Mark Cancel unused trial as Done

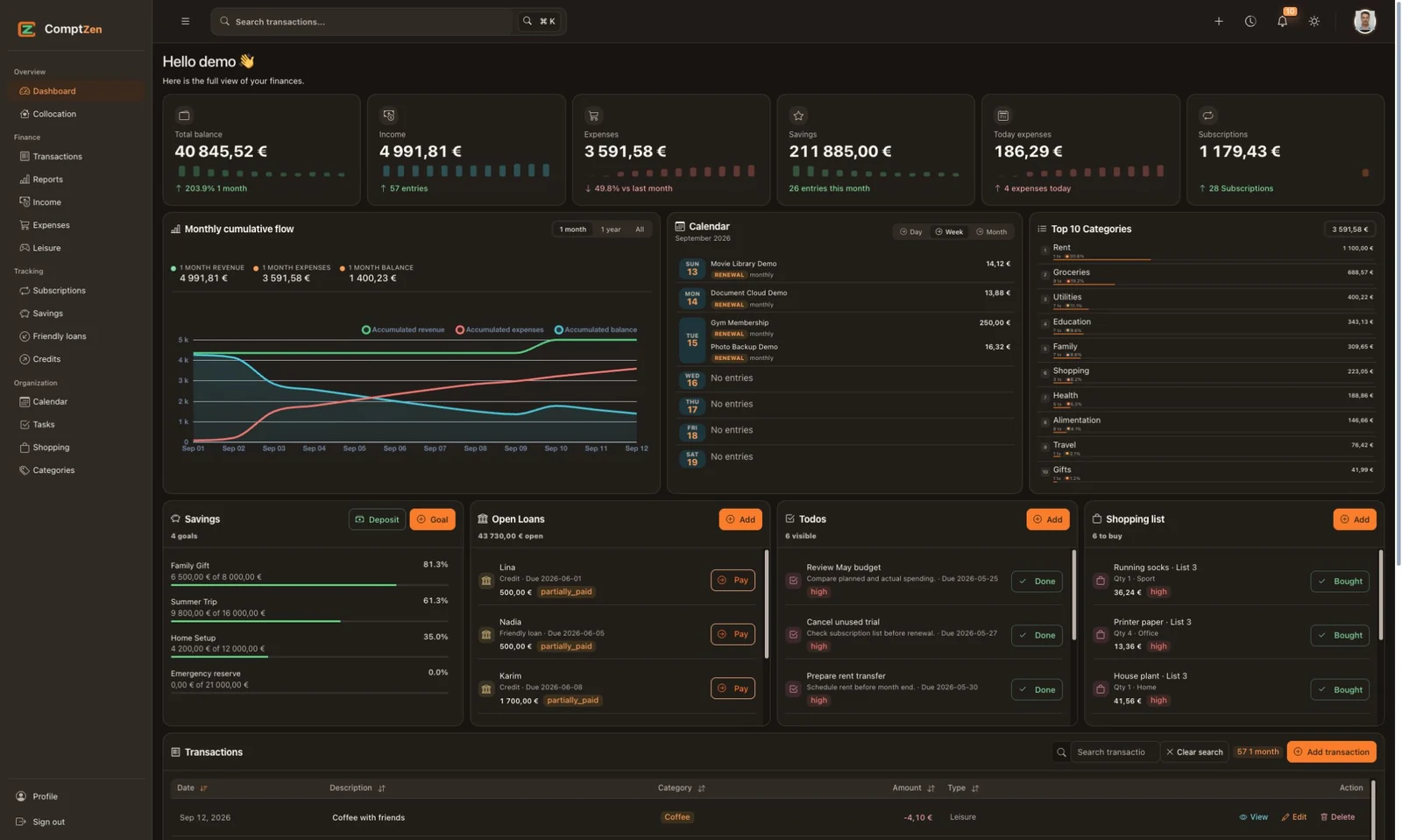(x=1037, y=635)
